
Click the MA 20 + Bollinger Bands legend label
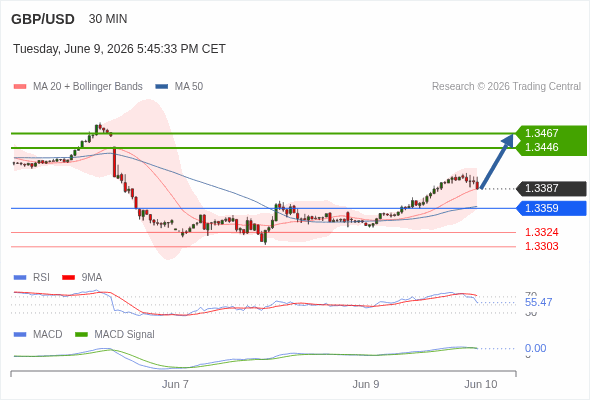tap(88, 87)
